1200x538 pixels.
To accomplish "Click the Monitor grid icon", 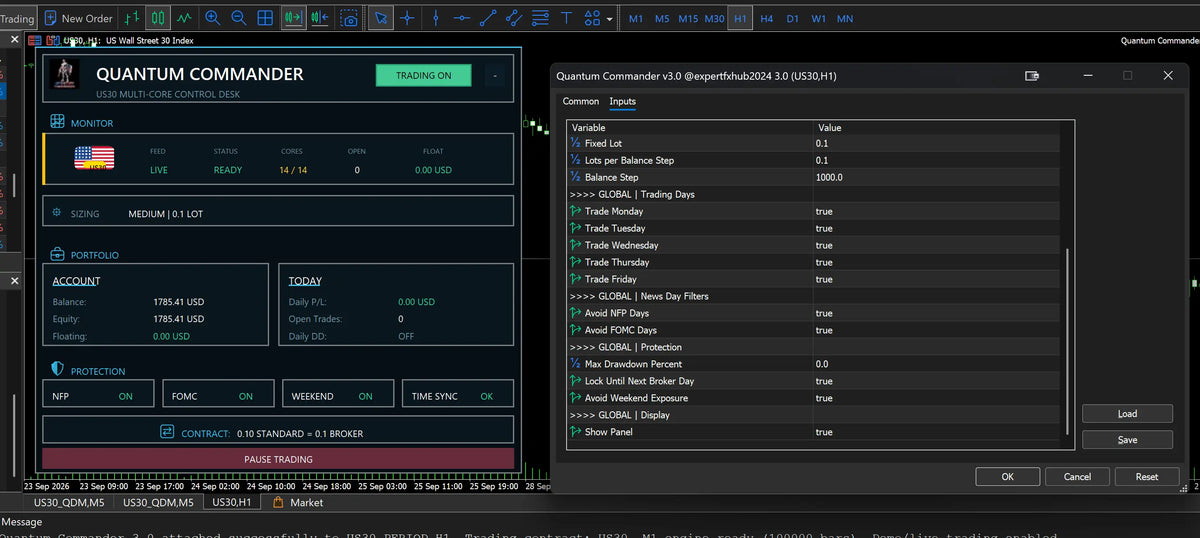I will [x=57, y=121].
